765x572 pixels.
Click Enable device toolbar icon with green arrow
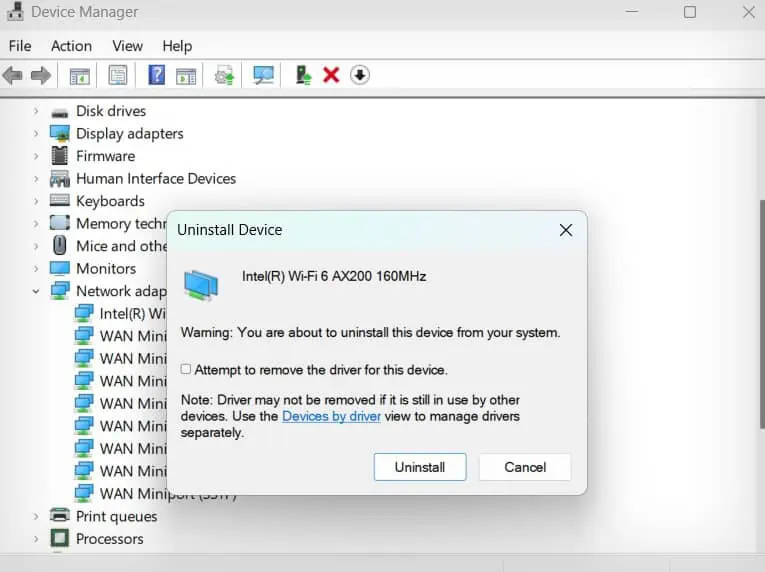tap(303, 75)
